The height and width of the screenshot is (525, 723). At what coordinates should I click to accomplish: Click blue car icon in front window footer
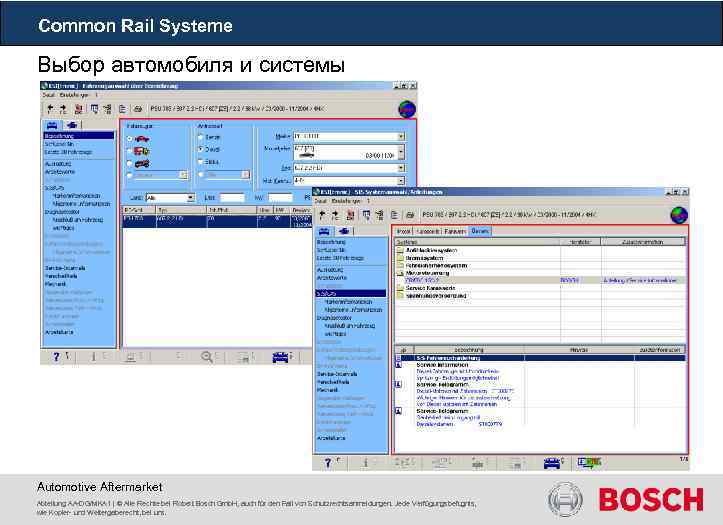tap(551, 462)
